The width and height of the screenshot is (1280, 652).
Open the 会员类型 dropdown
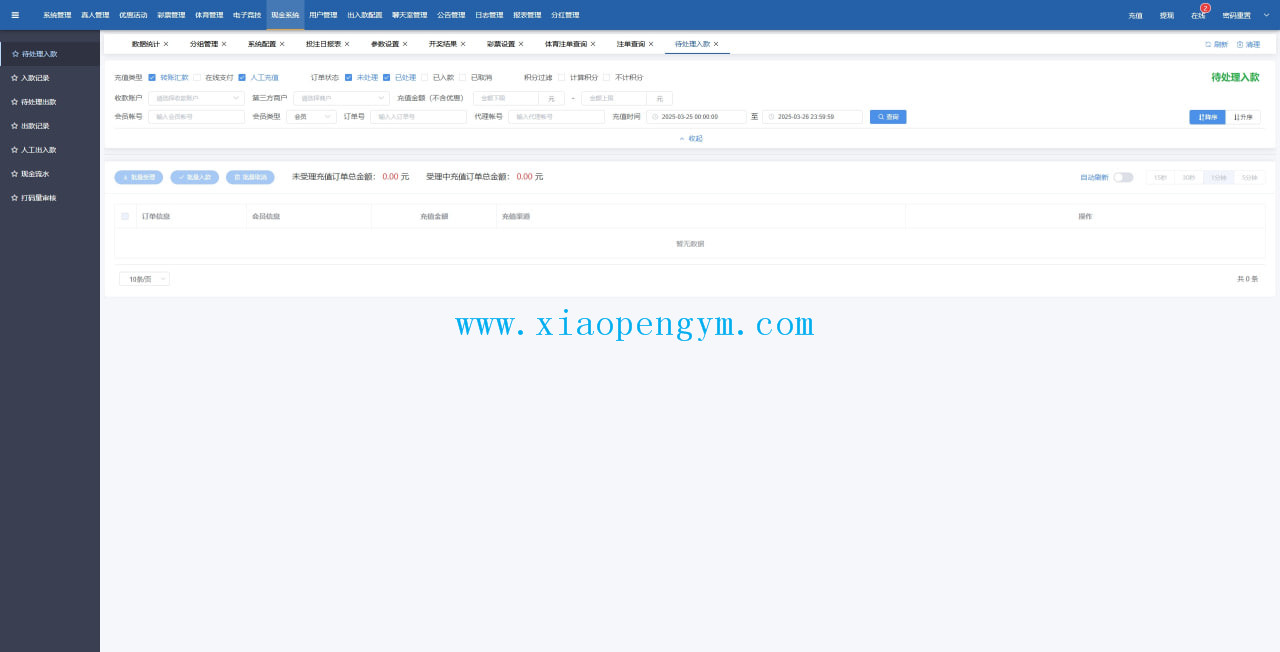(x=311, y=117)
